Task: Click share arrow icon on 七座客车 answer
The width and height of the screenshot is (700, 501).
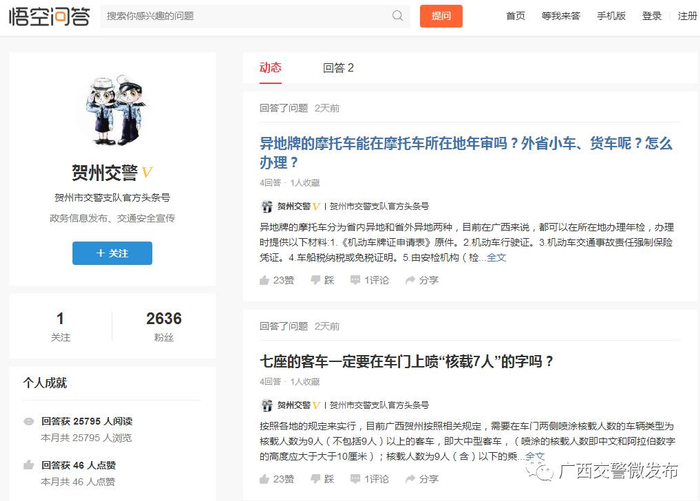Action: coord(410,479)
